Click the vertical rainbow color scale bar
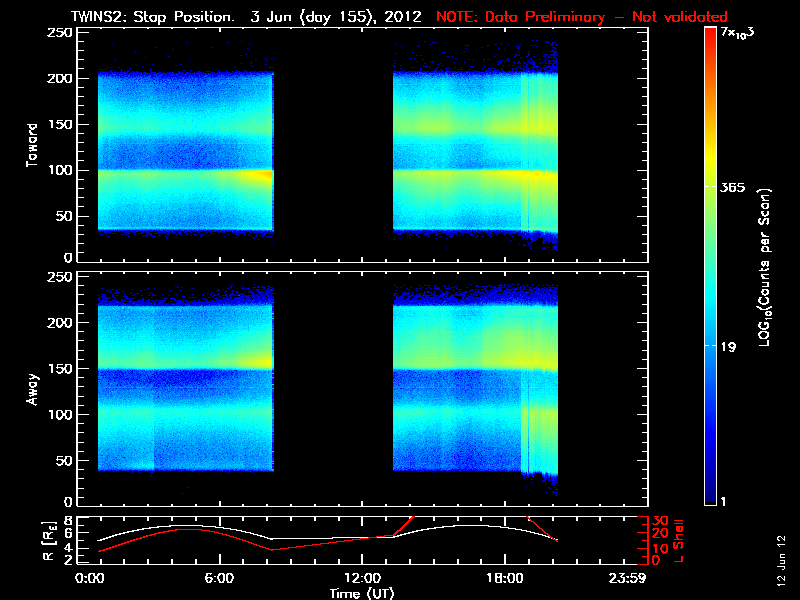The width and height of the screenshot is (800, 600). (710, 266)
